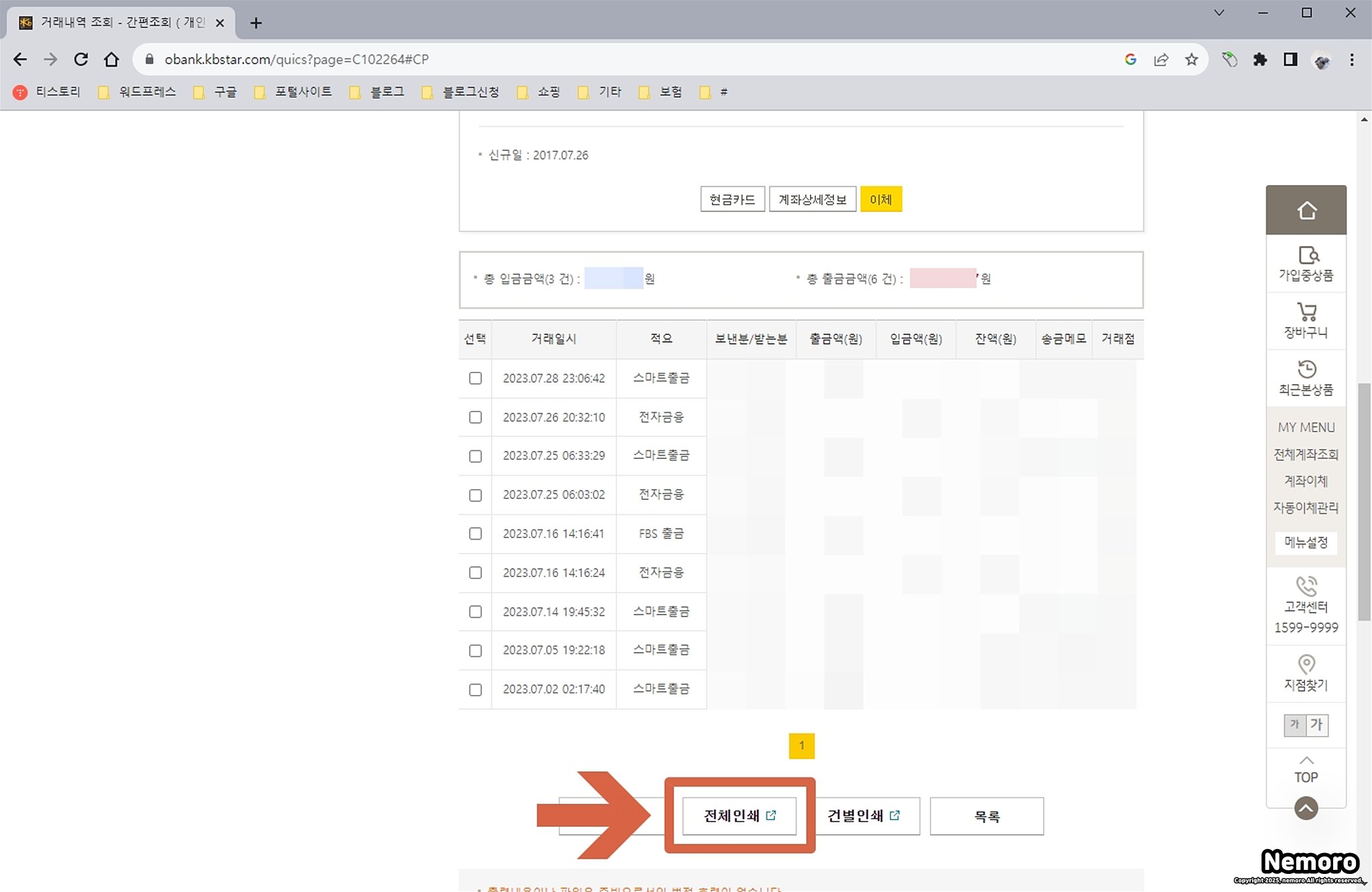Screen dimensions: 1372x892
Task: Select 자동이체관리 in MY MENU
Action: [1306, 508]
